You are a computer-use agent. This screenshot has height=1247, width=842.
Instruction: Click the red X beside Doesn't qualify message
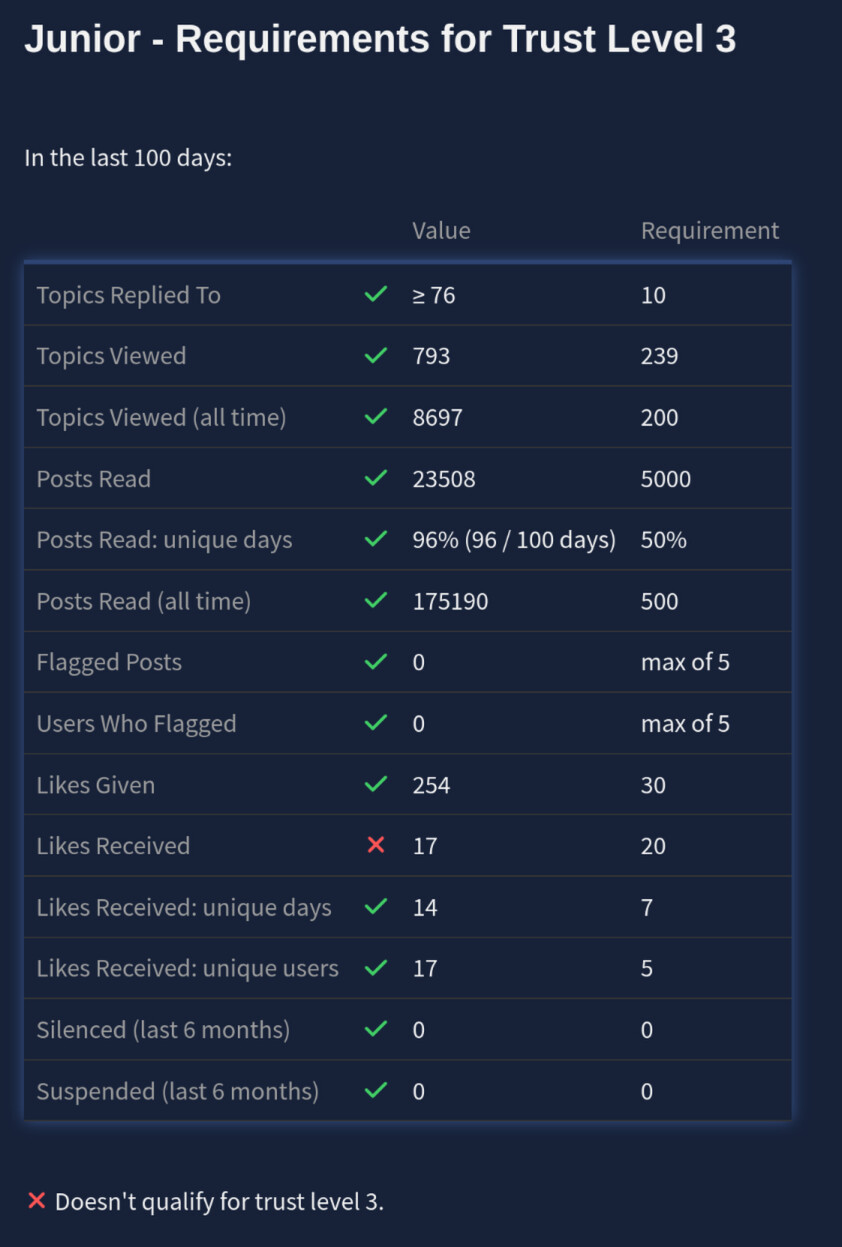coord(37,1201)
